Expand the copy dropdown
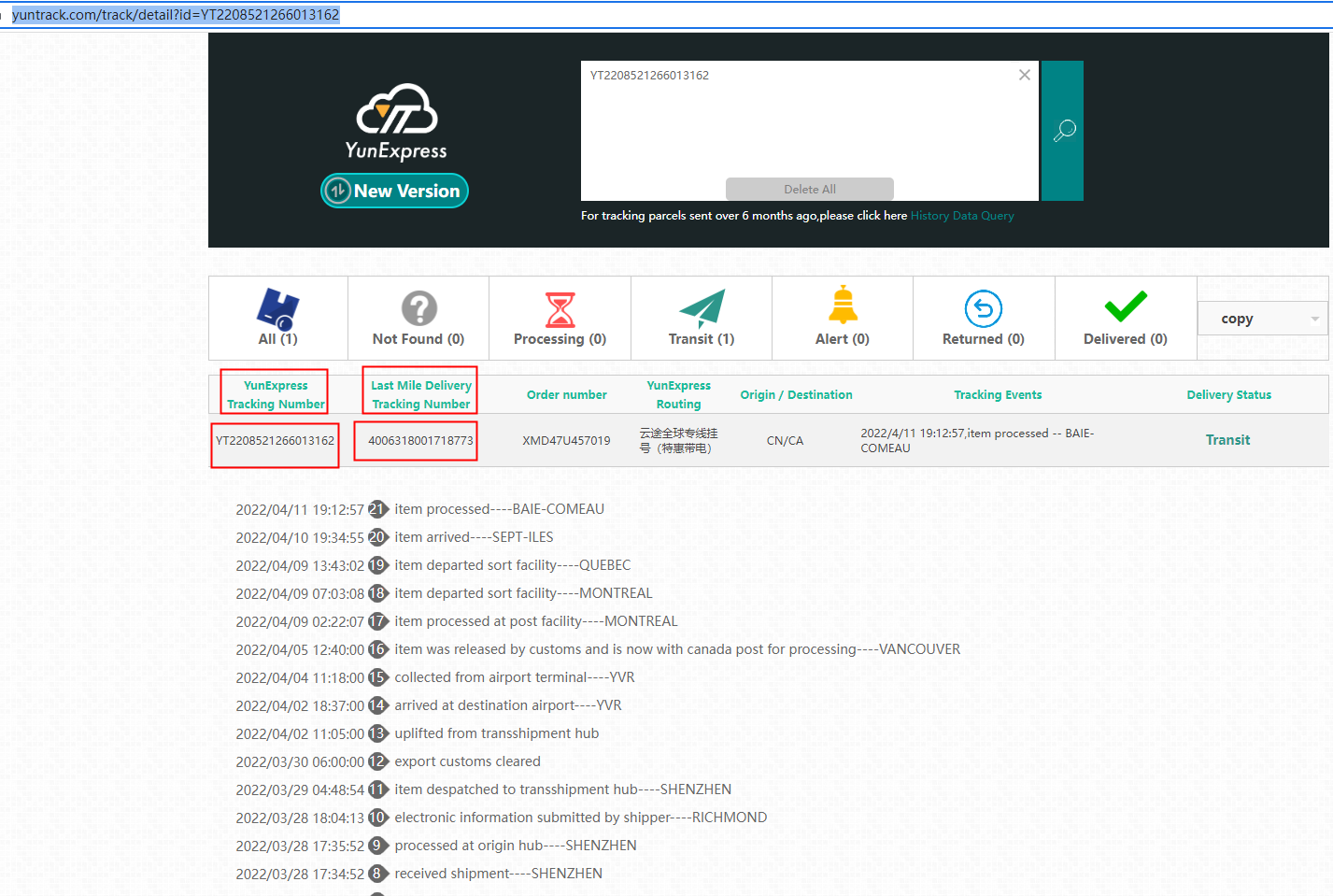 1313,319
